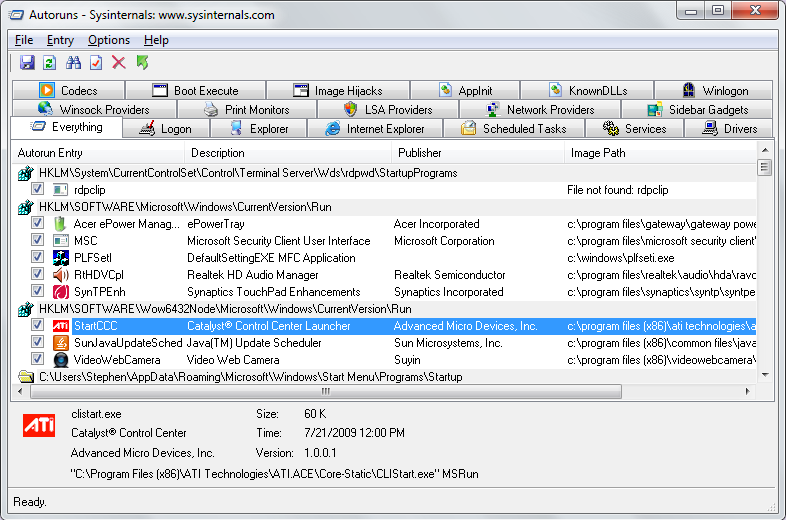
Task: Click the Publisher column header
Action: 420,153
